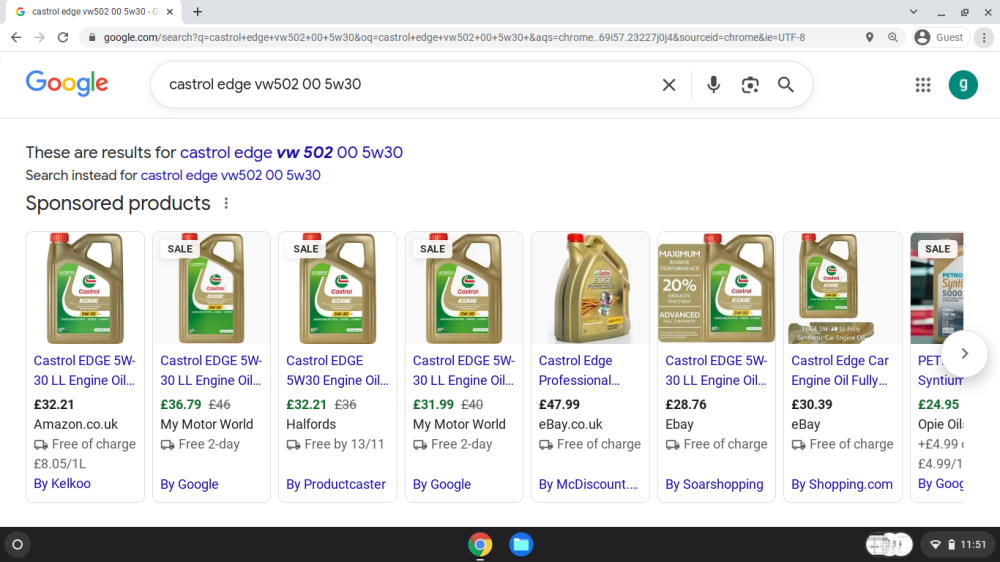Open Chrome three-dot menu
Viewport: 1000px width, 562px height.
pyautogui.click(x=984, y=38)
